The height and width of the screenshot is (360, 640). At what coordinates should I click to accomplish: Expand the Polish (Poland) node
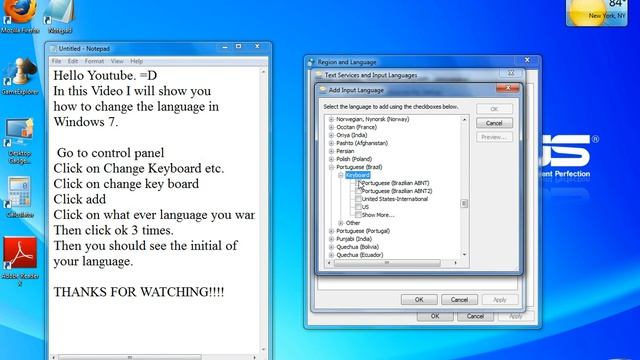(x=331, y=159)
